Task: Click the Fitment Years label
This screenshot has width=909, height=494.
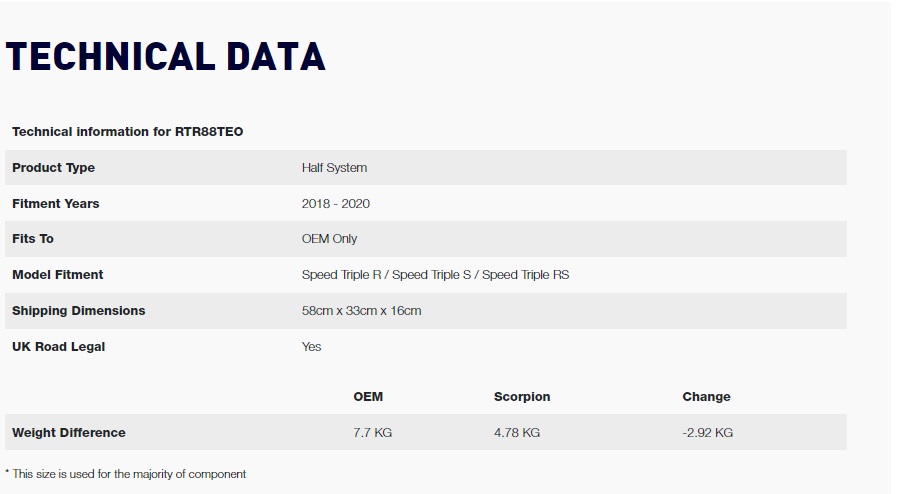Action: pos(56,204)
